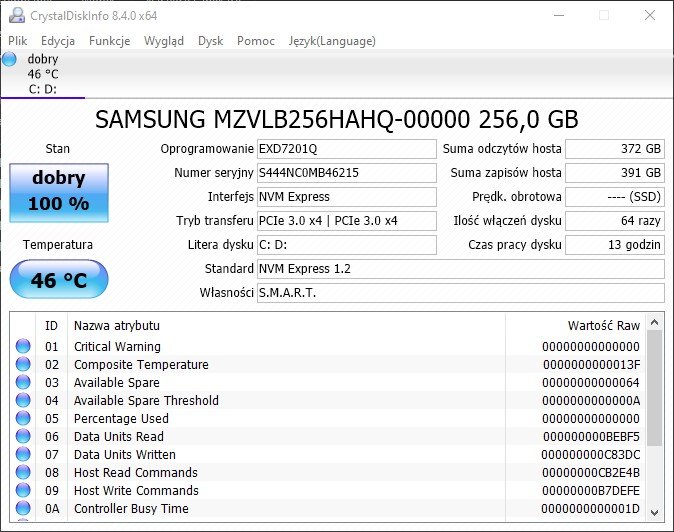
Task: Click status orb for Data Units Written row
Action: pyautogui.click(x=23, y=454)
